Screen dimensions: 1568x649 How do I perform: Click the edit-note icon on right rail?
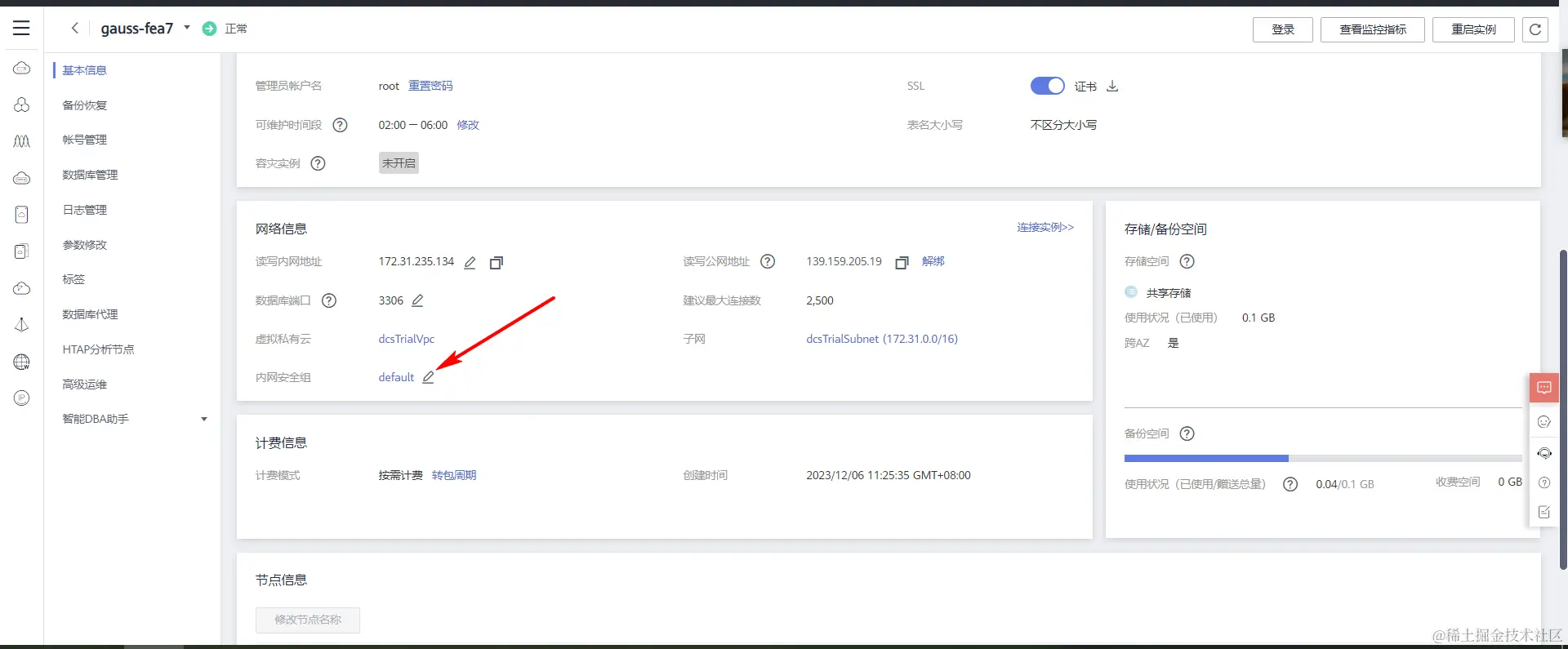[x=1544, y=512]
